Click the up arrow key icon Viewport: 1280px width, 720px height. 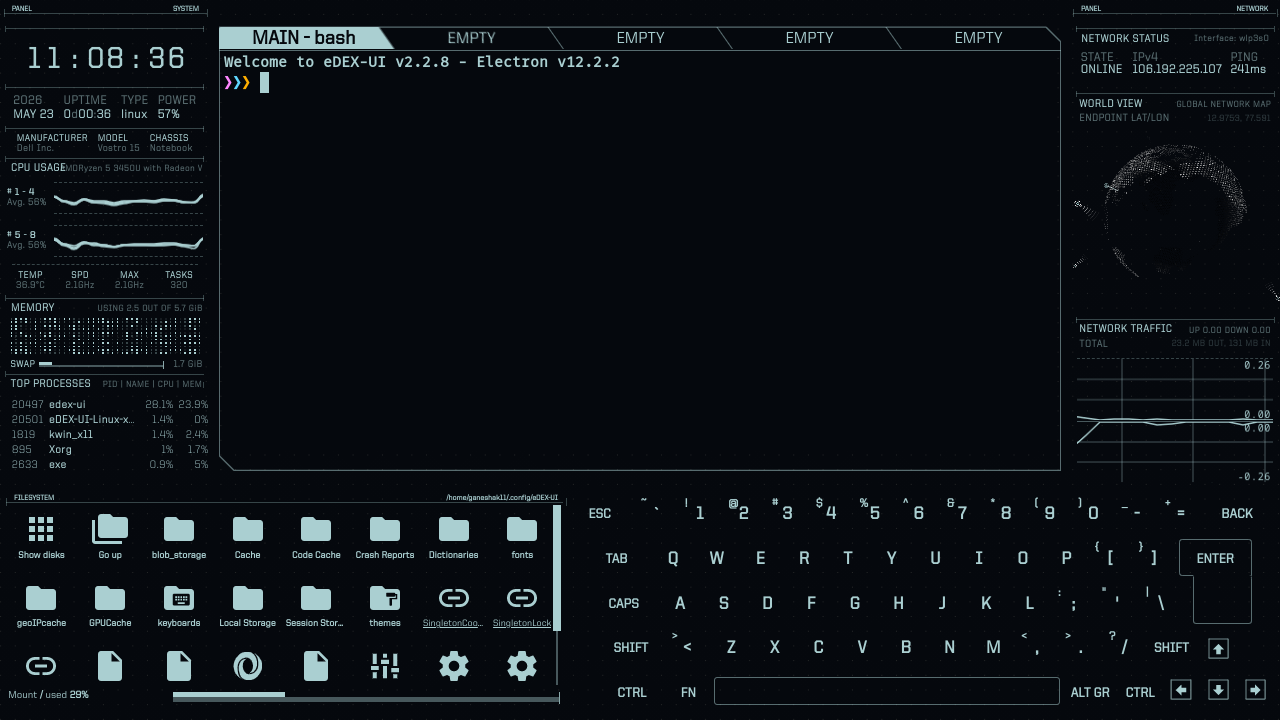(x=1218, y=648)
